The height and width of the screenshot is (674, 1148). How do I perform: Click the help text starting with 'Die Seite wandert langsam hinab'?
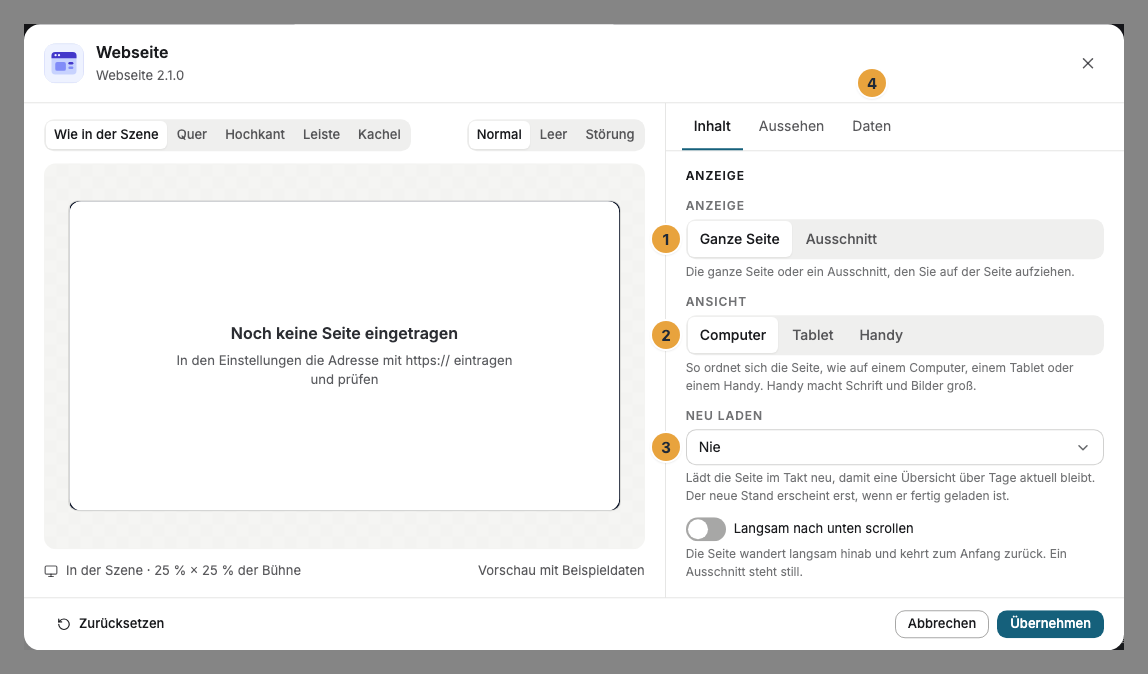[876, 563]
